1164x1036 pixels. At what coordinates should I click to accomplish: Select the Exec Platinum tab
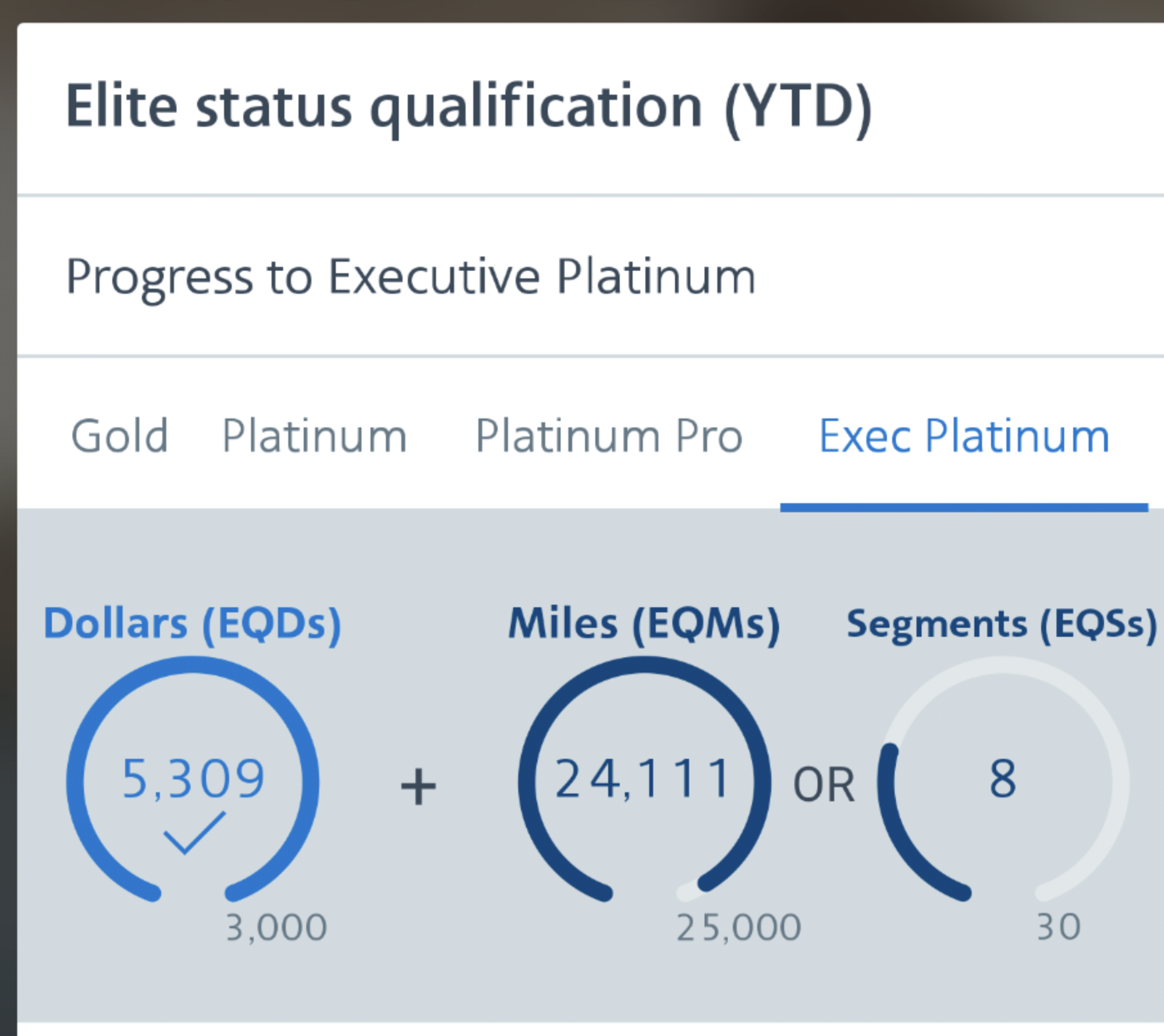pos(964,435)
